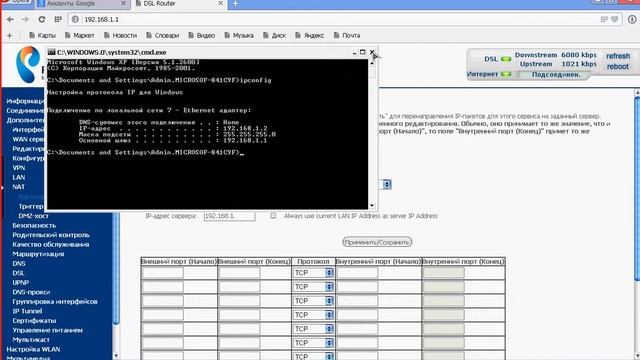Open the Карты bookmark
Screen dimensions: 640x360
coord(42,36)
